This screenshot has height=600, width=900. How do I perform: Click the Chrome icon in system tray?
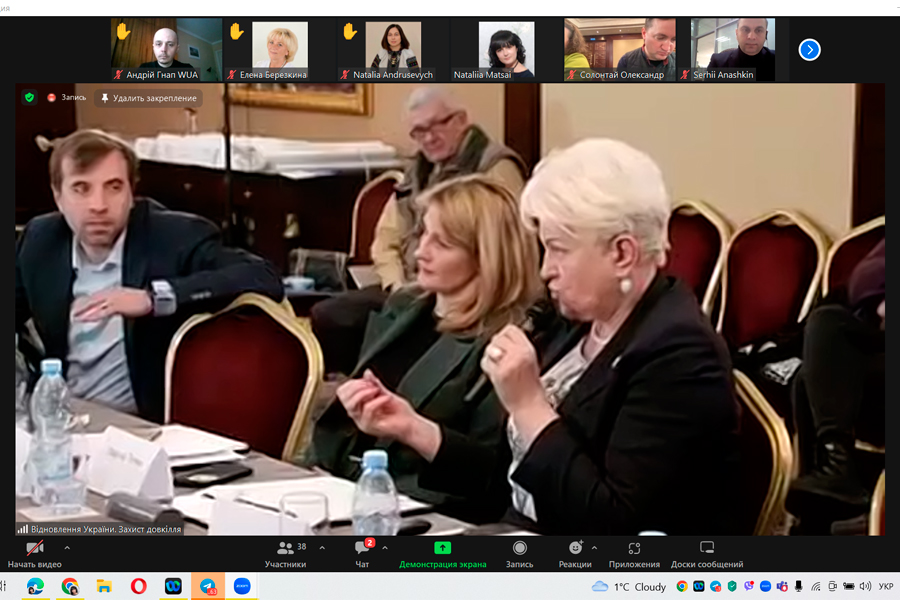coord(682,586)
